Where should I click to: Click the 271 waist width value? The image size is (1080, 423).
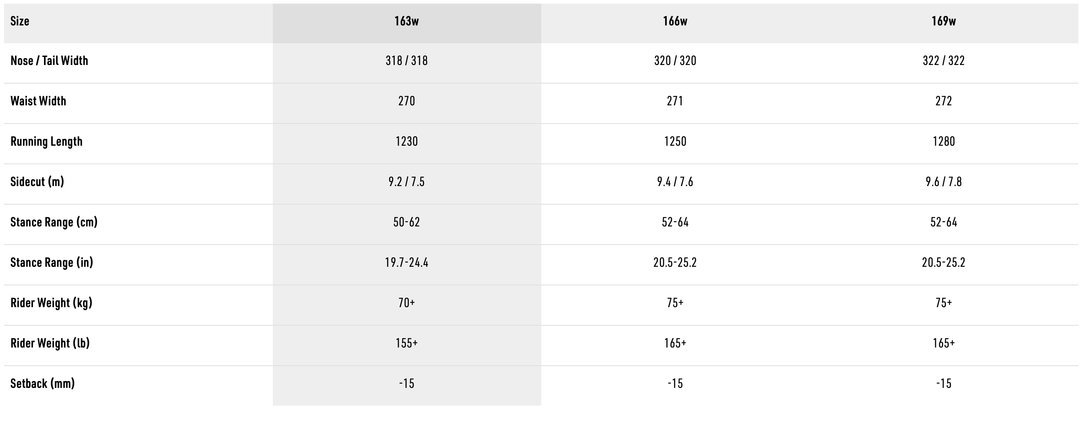coord(675,101)
